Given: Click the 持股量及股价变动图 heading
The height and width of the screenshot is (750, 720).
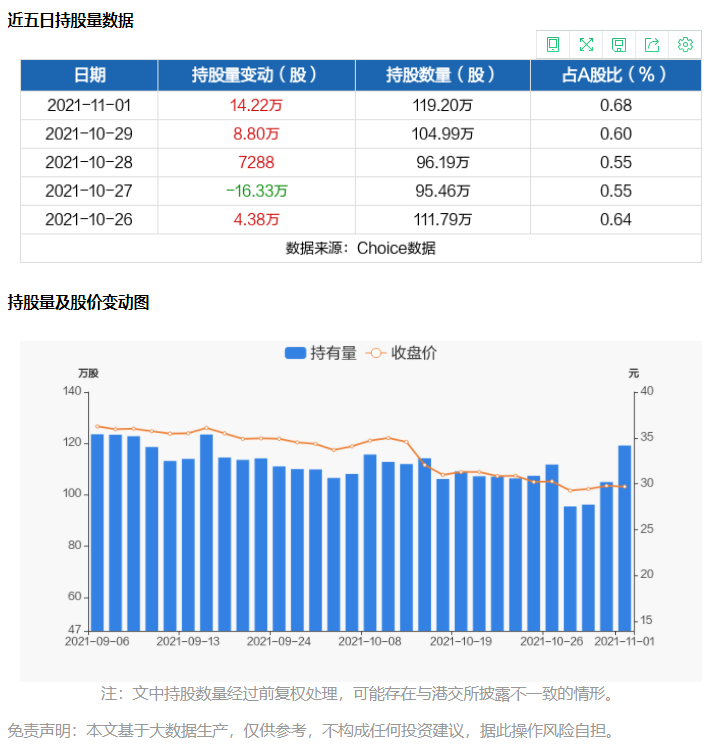Looking at the screenshot, I should click(x=78, y=302).
